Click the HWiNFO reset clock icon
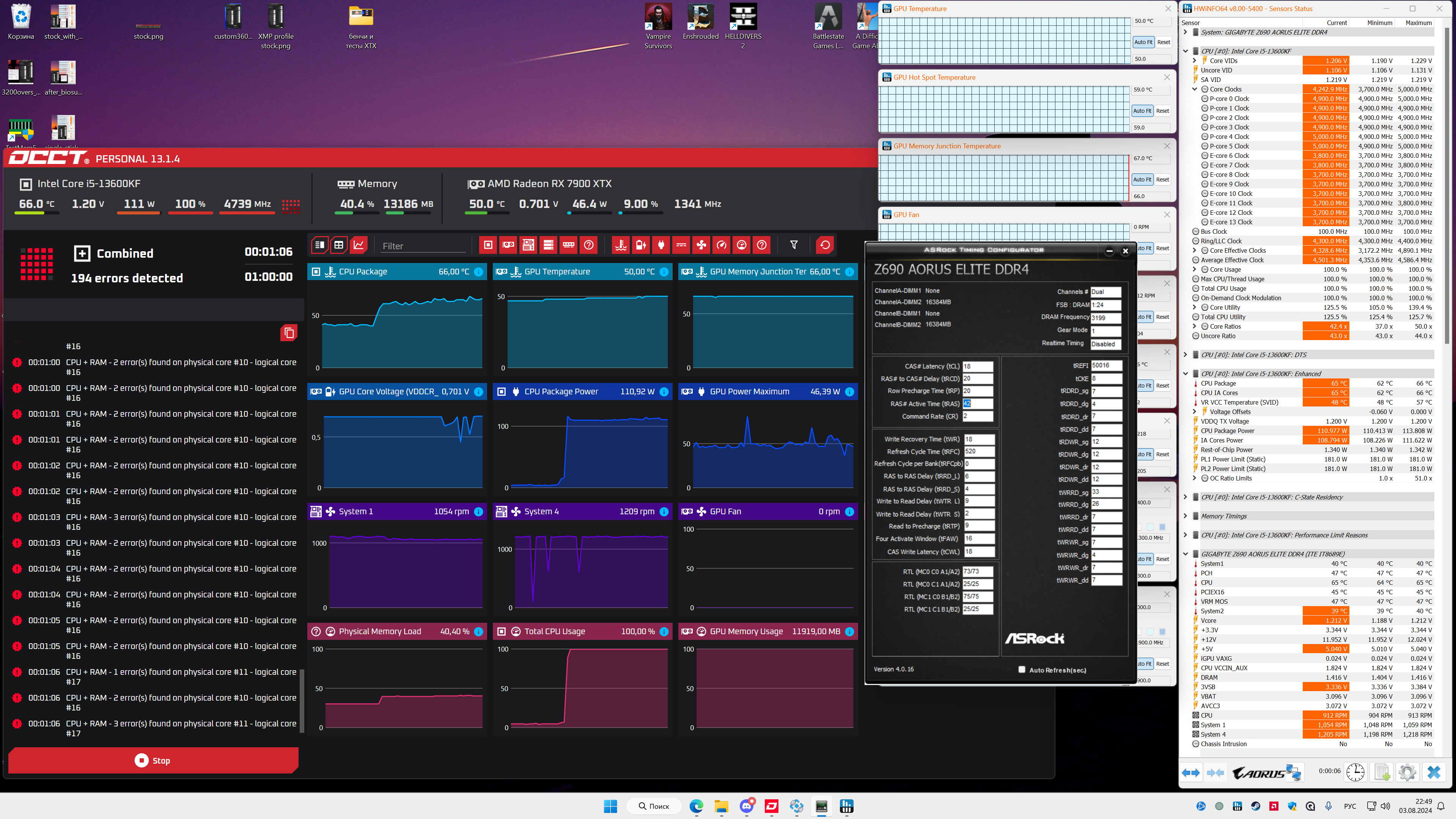 (x=1355, y=772)
